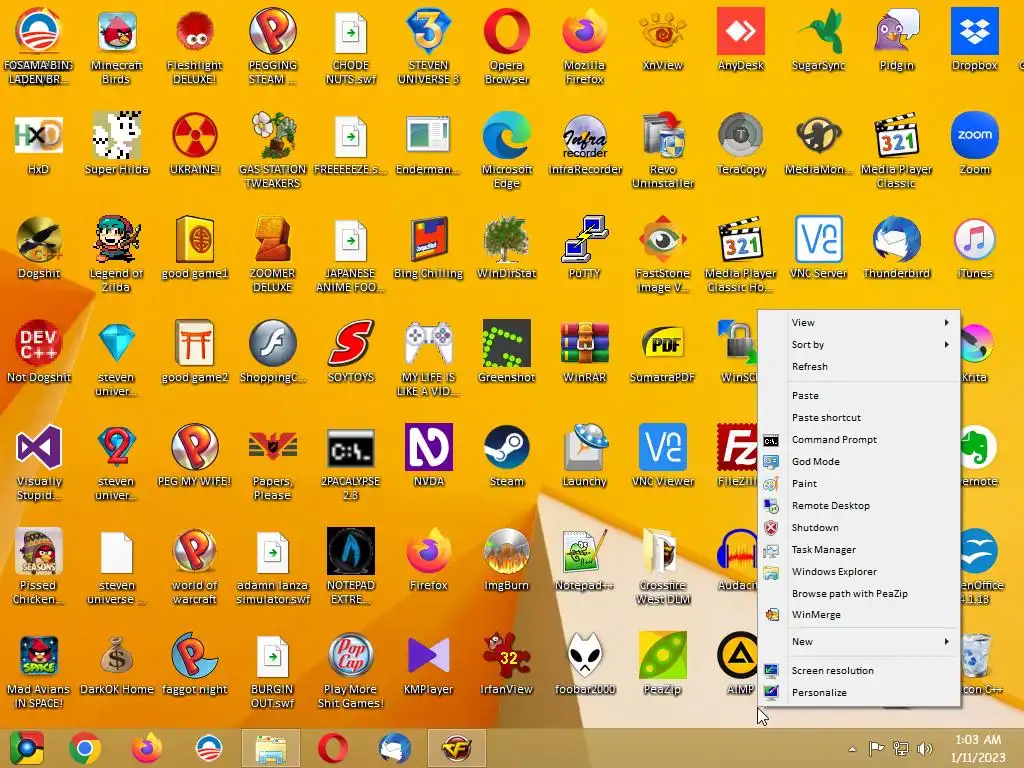Launch foobar2000 from the desktop
This screenshot has height=768, width=1024.
click(x=584, y=663)
